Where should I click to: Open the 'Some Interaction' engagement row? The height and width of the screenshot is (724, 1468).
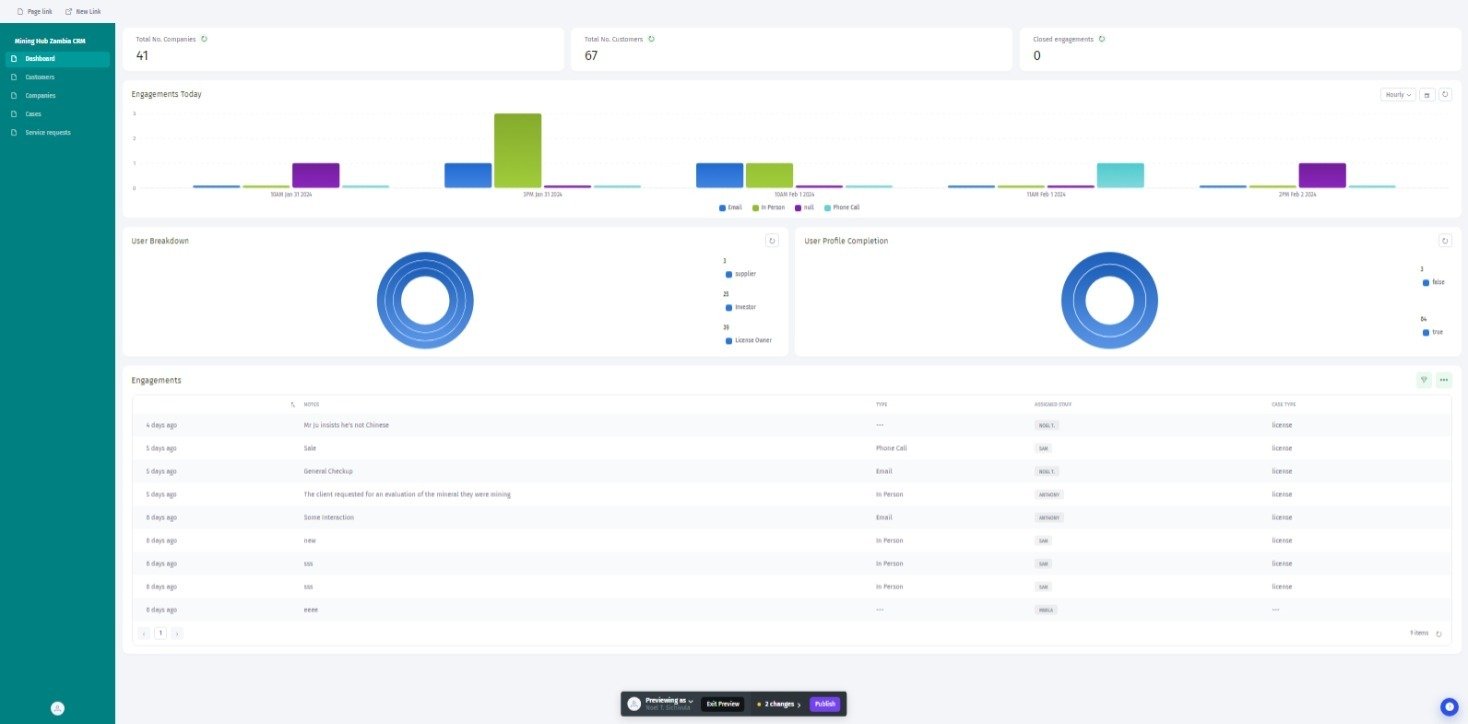tap(791, 517)
